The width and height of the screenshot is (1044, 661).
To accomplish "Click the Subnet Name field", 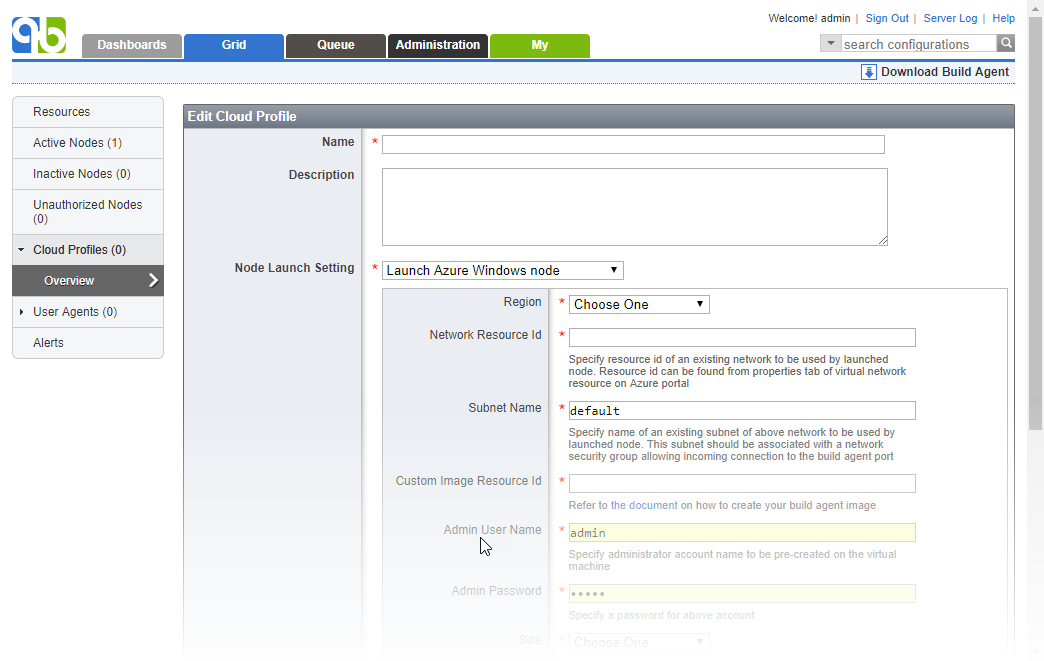I will click(742, 411).
